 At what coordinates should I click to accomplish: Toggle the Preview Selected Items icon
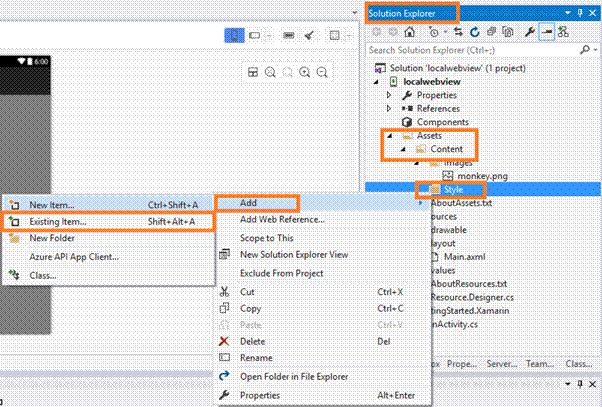[x=547, y=32]
